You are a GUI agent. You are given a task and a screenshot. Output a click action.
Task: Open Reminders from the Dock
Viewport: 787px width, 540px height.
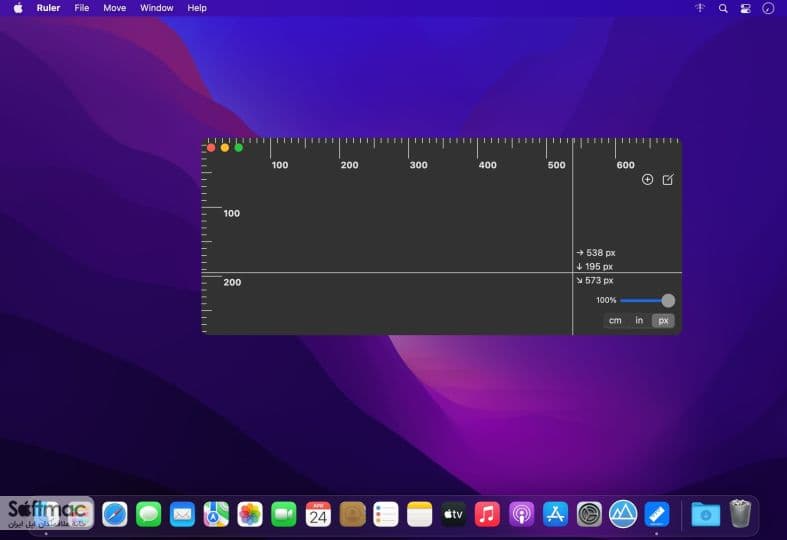pyautogui.click(x=385, y=514)
